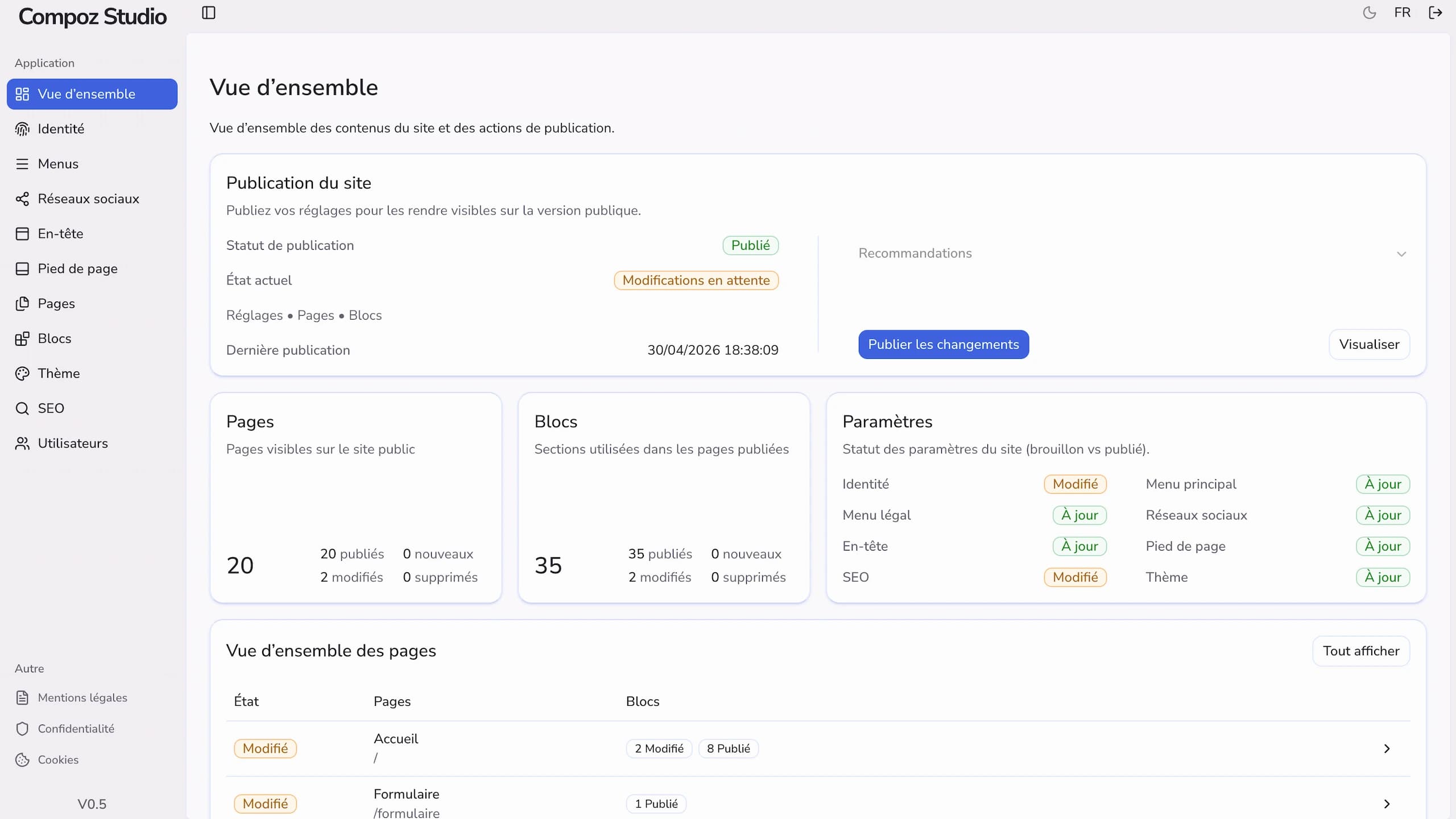Open Confidentialité link
The width and height of the screenshot is (1456, 819).
coord(76,729)
